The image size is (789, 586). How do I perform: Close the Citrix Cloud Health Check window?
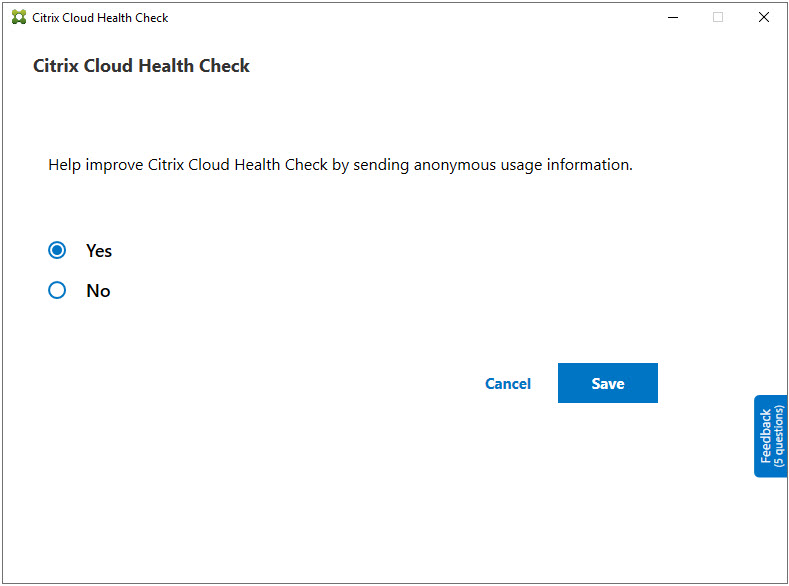point(764,18)
